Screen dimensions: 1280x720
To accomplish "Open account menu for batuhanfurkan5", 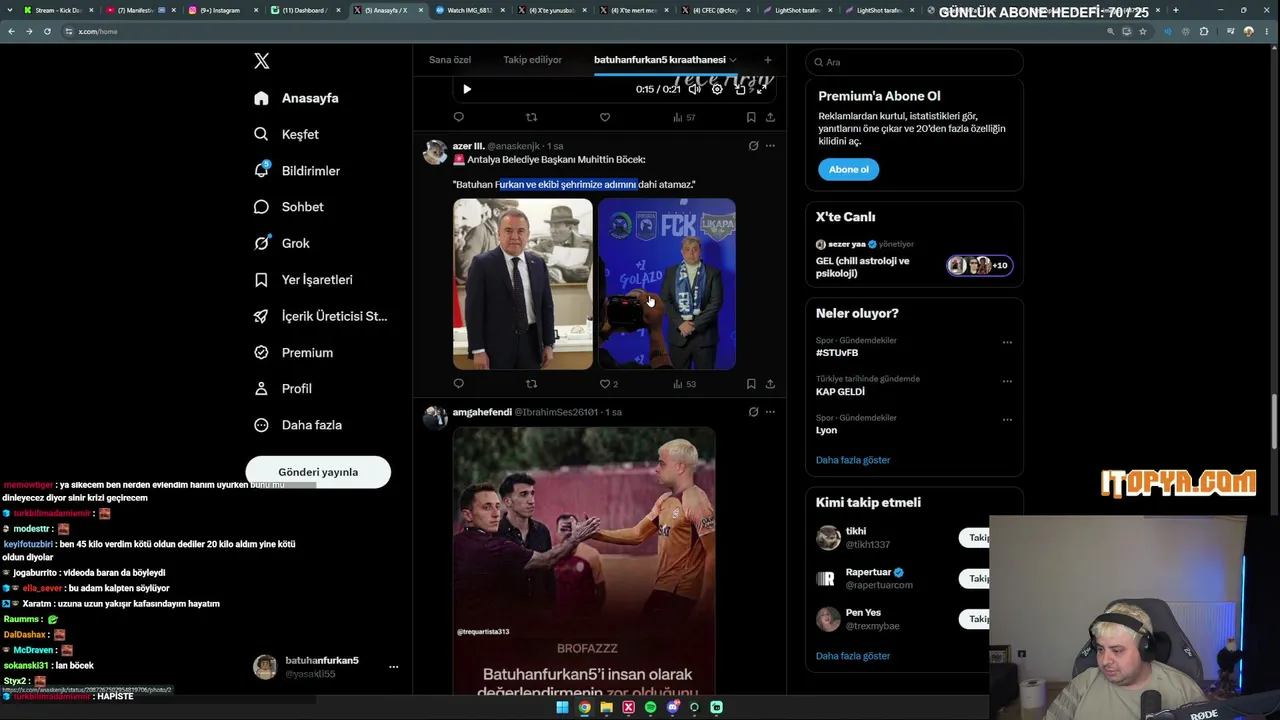I will (394, 667).
